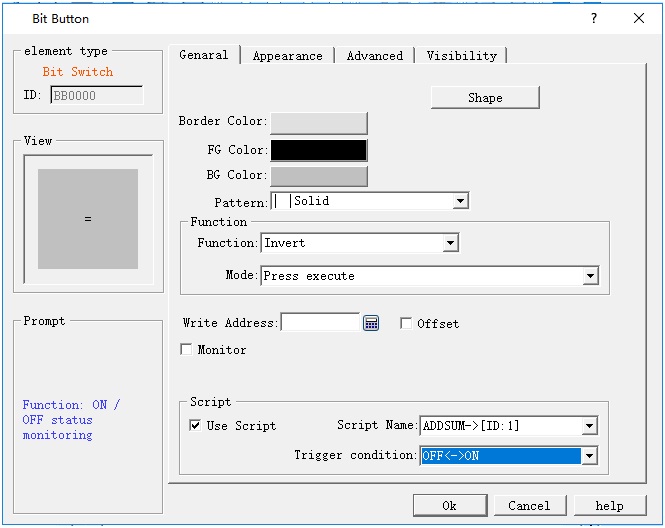Click the Write Address input field
The height and width of the screenshot is (528, 665).
pos(320,323)
